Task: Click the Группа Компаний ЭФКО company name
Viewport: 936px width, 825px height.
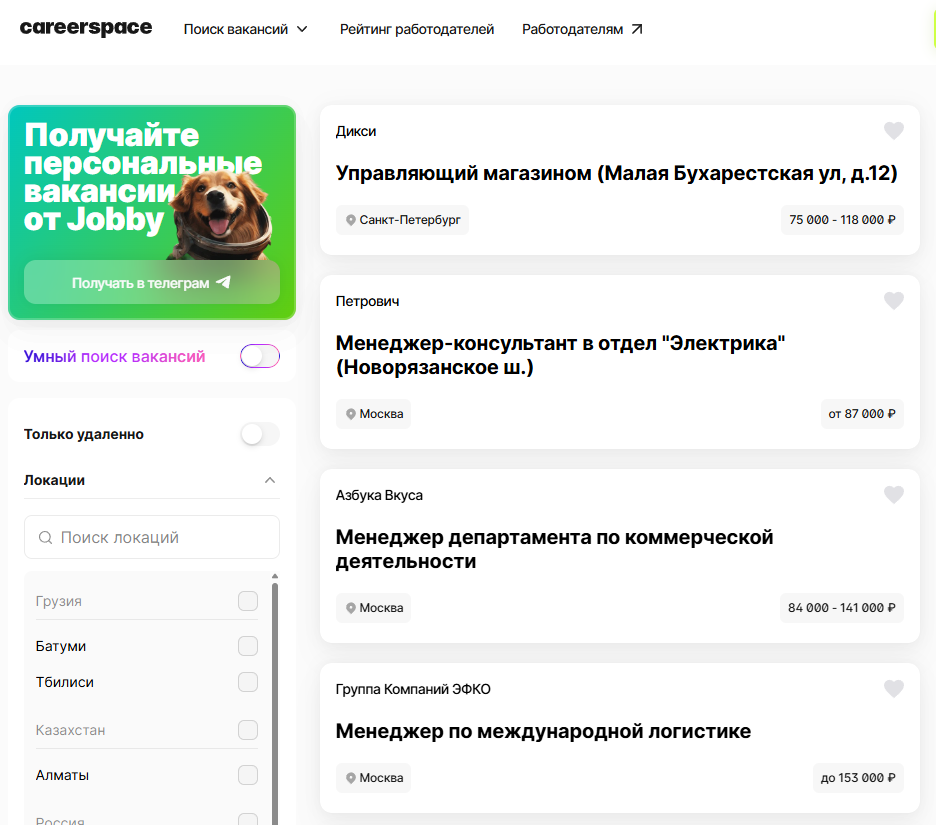Action: click(x=413, y=689)
